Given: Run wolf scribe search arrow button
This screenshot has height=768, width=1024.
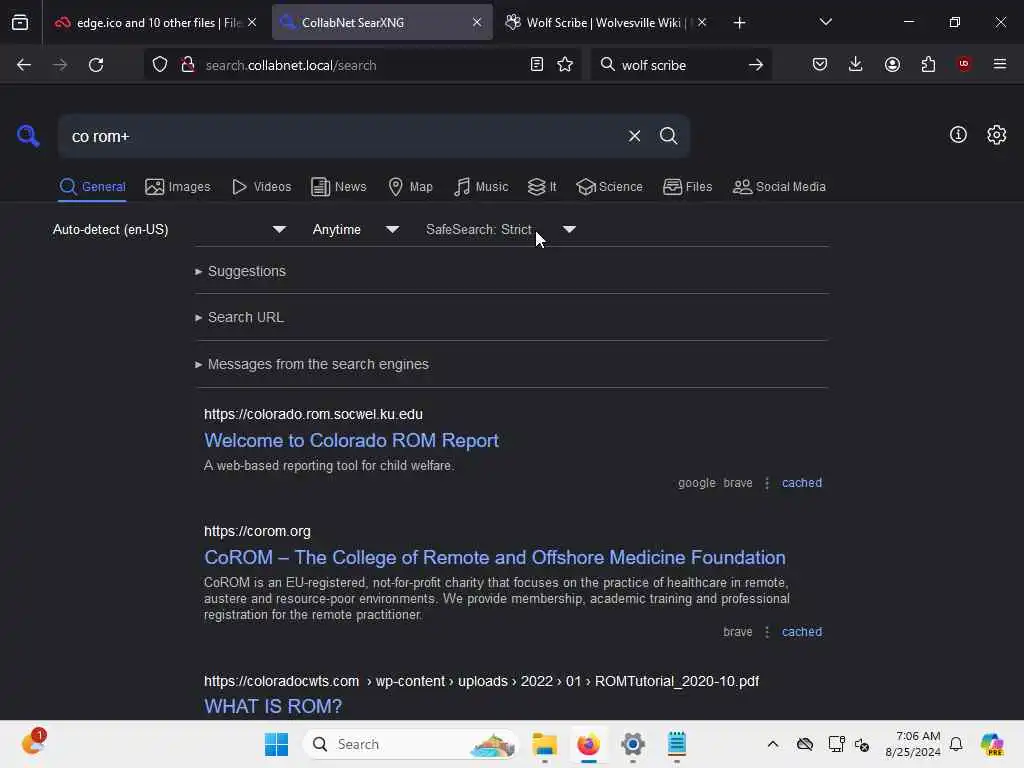Looking at the screenshot, I should (756, 65).
